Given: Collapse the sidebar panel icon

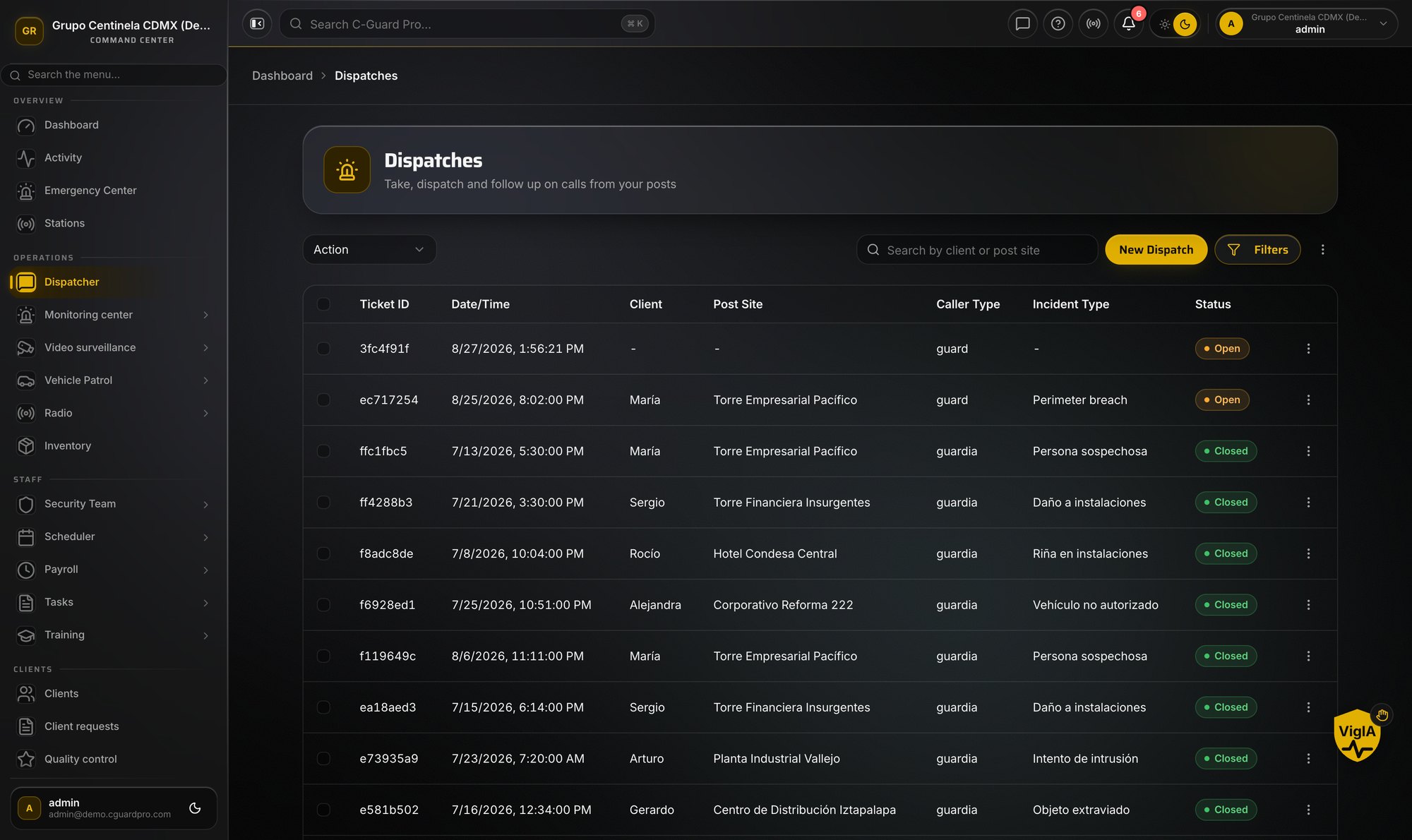Looking at the screenshot, I should coord(257,24).
